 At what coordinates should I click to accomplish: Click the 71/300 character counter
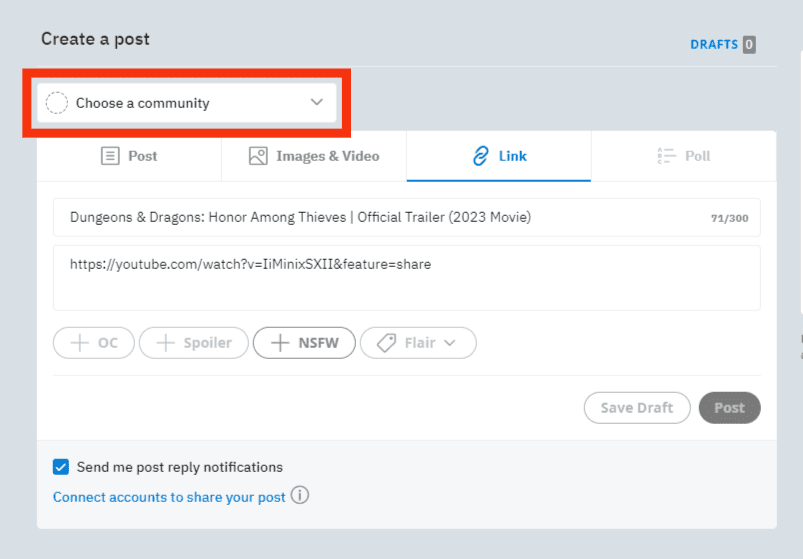point(729,219)
